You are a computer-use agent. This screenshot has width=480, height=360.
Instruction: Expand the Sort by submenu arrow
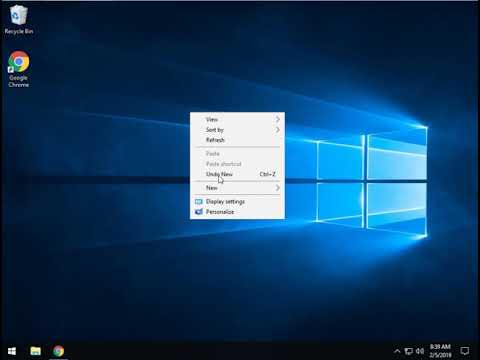(277, 130)
